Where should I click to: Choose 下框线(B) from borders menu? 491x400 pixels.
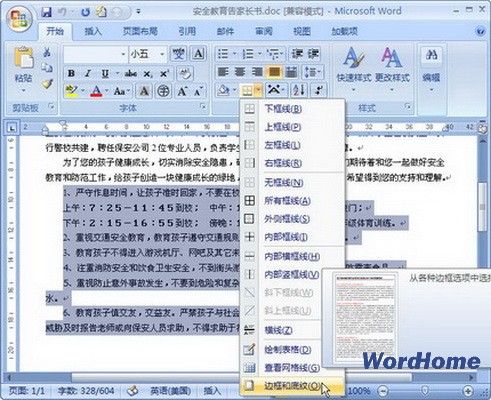point(292,109)
